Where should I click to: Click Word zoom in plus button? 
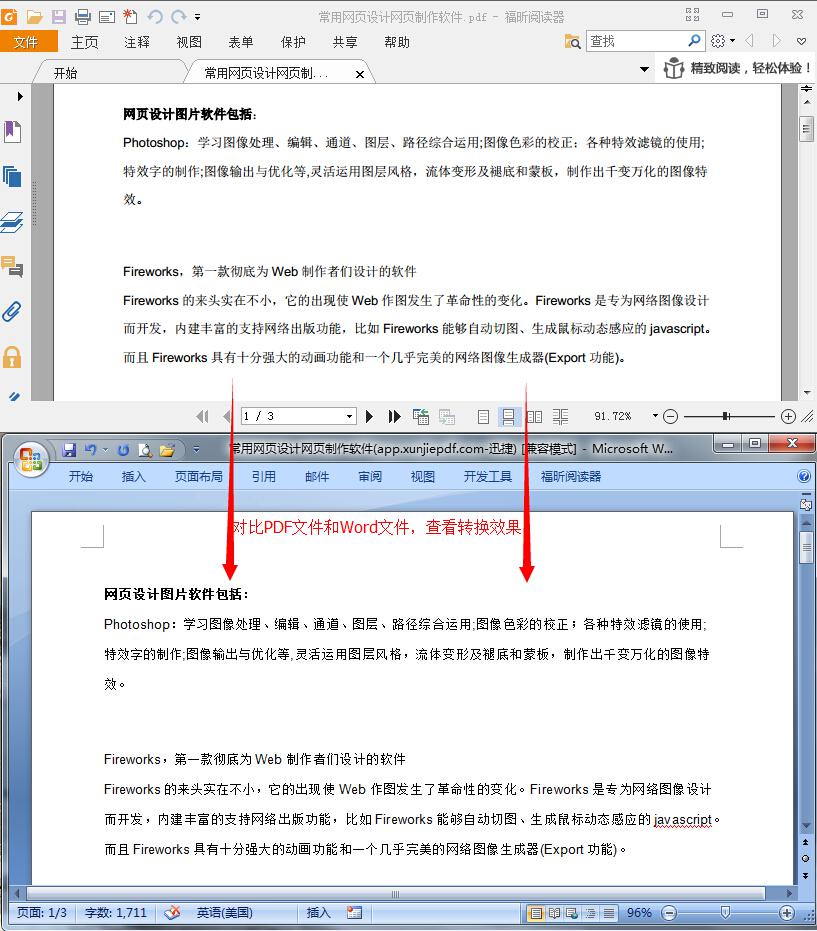tap(786, 913)
